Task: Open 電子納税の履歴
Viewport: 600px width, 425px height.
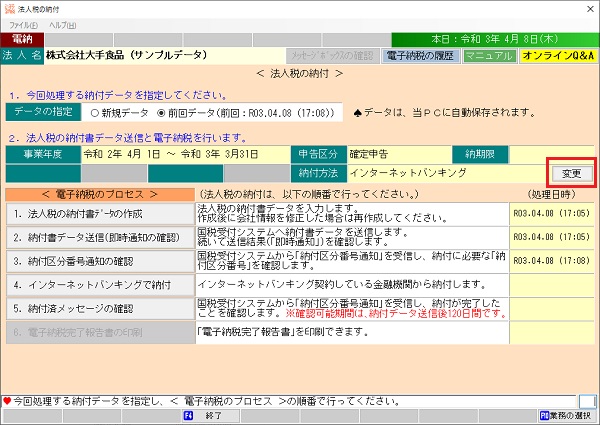Action: click(x=420, y=56)
